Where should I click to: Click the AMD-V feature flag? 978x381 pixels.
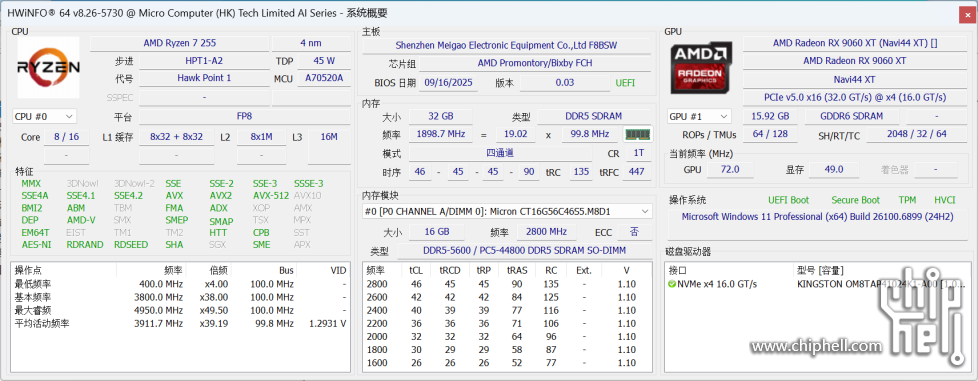click(x=81, y=220)
